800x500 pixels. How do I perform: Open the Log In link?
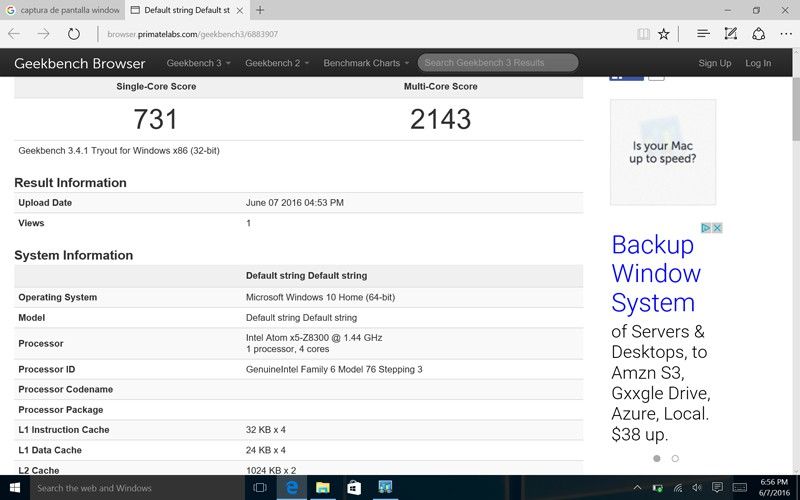758,63
